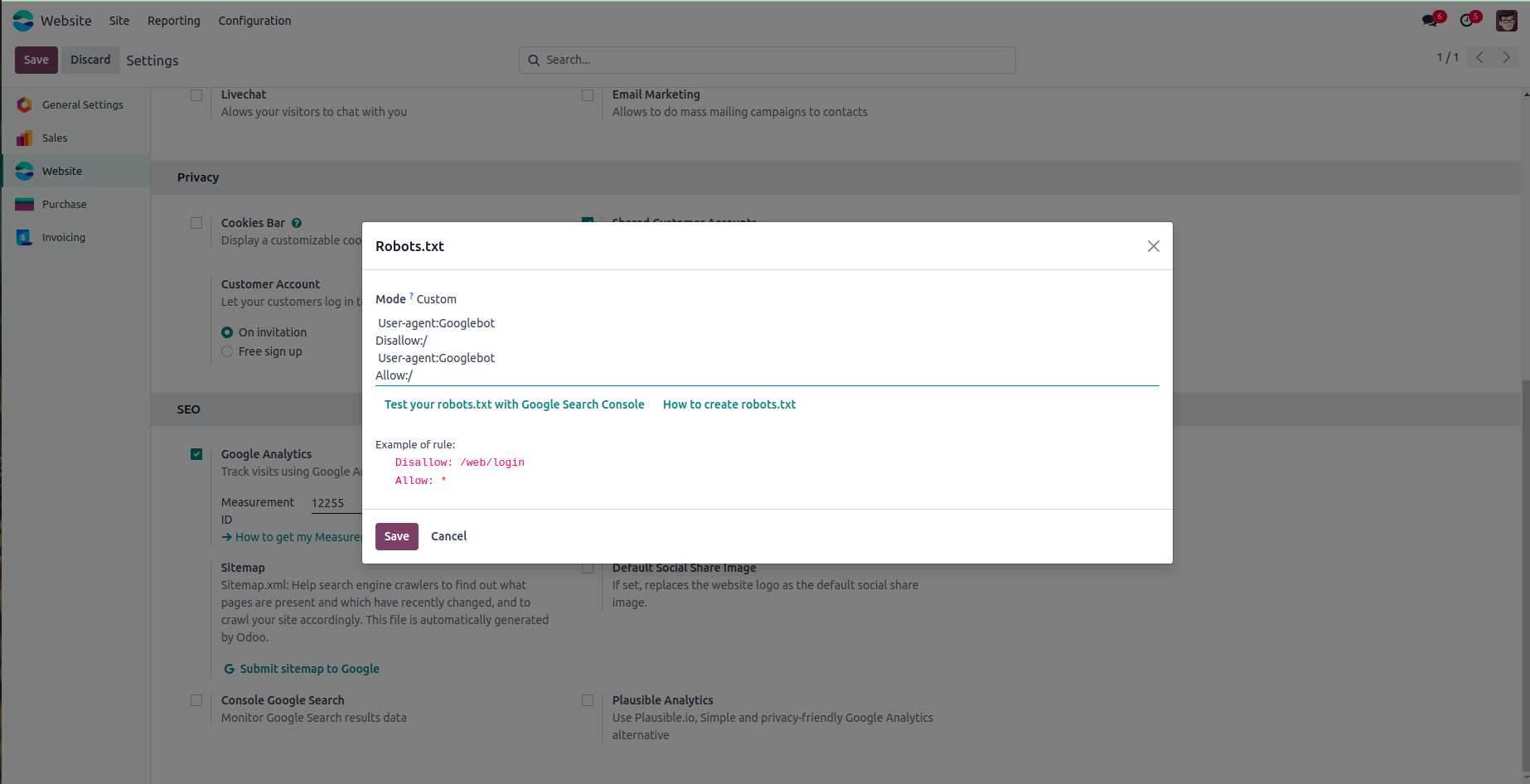The height and width of the screenshot is (784, 1530).
Task: Save the Robots.txt dialog changes
Action: [x=396, y=536]
